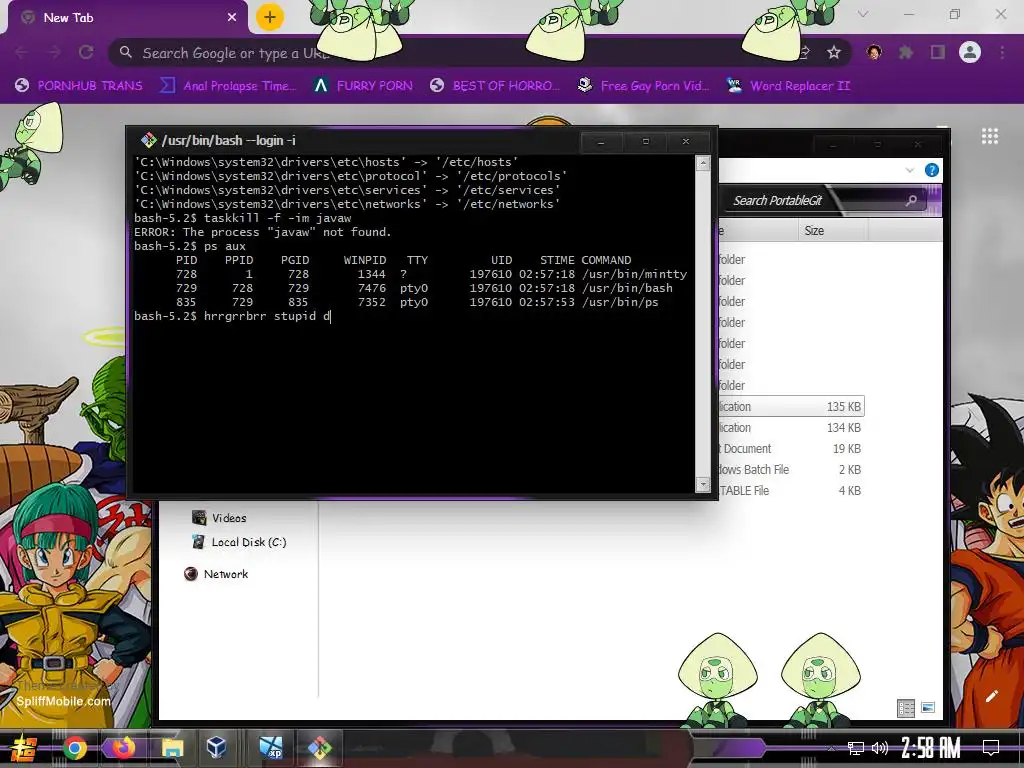The image size is (1024, 768).
Task: Open the Google apps grid icon
Action: (x=990, y=136)
